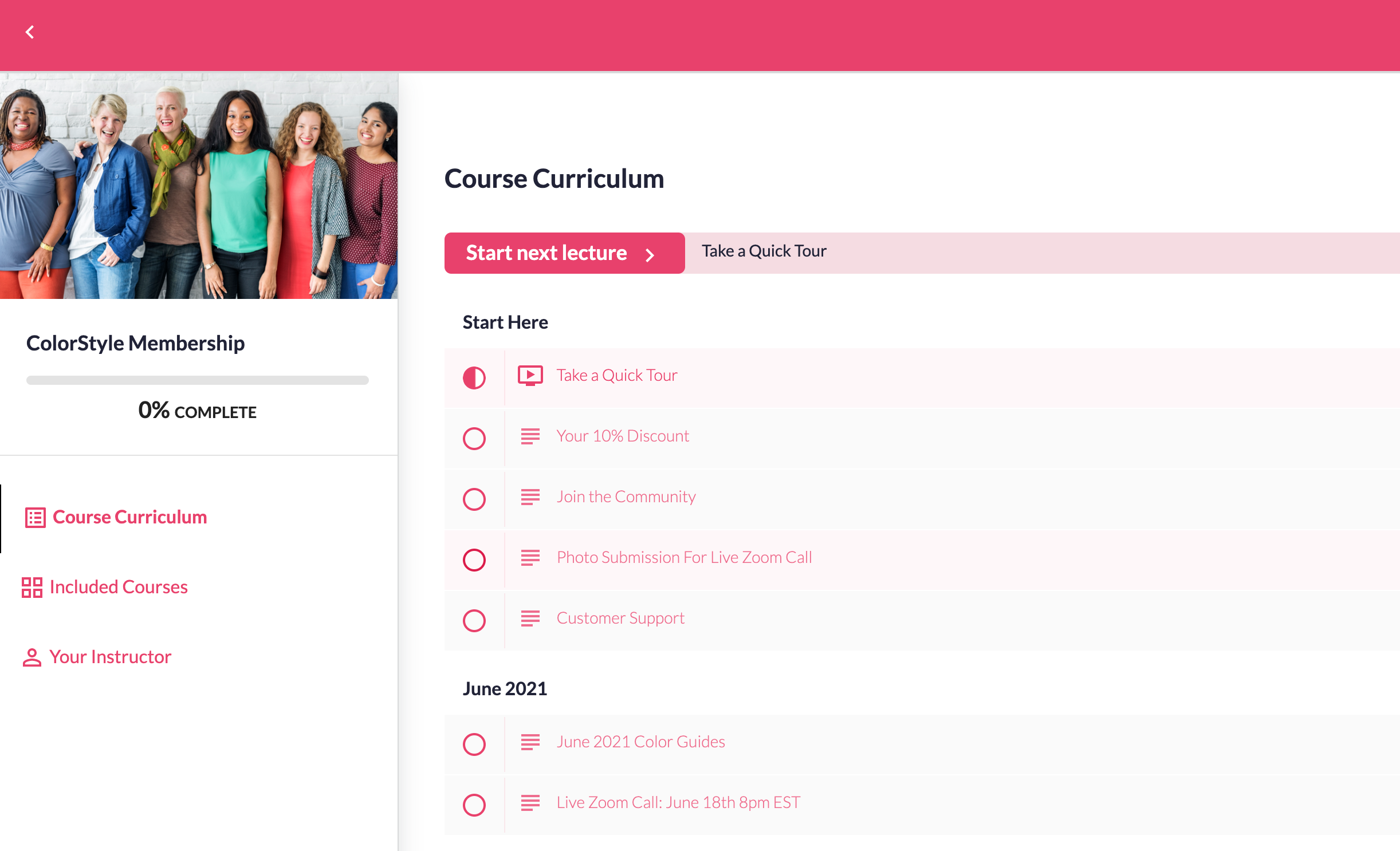
Task: Mark Customer Support as complete
Action: click(474, 621)
